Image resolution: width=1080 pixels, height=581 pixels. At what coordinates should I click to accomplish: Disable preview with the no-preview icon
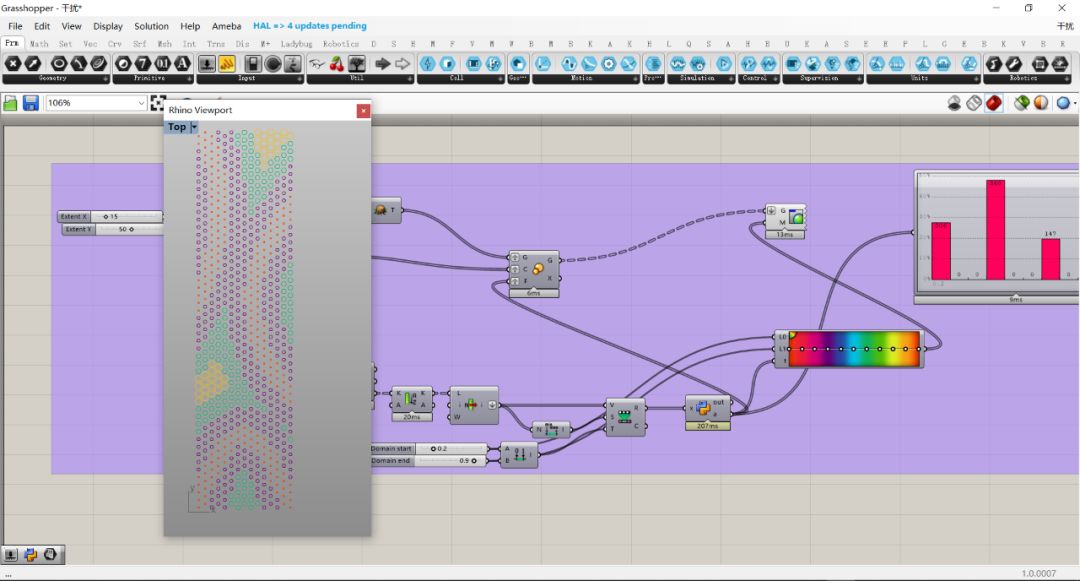[954, 103]
